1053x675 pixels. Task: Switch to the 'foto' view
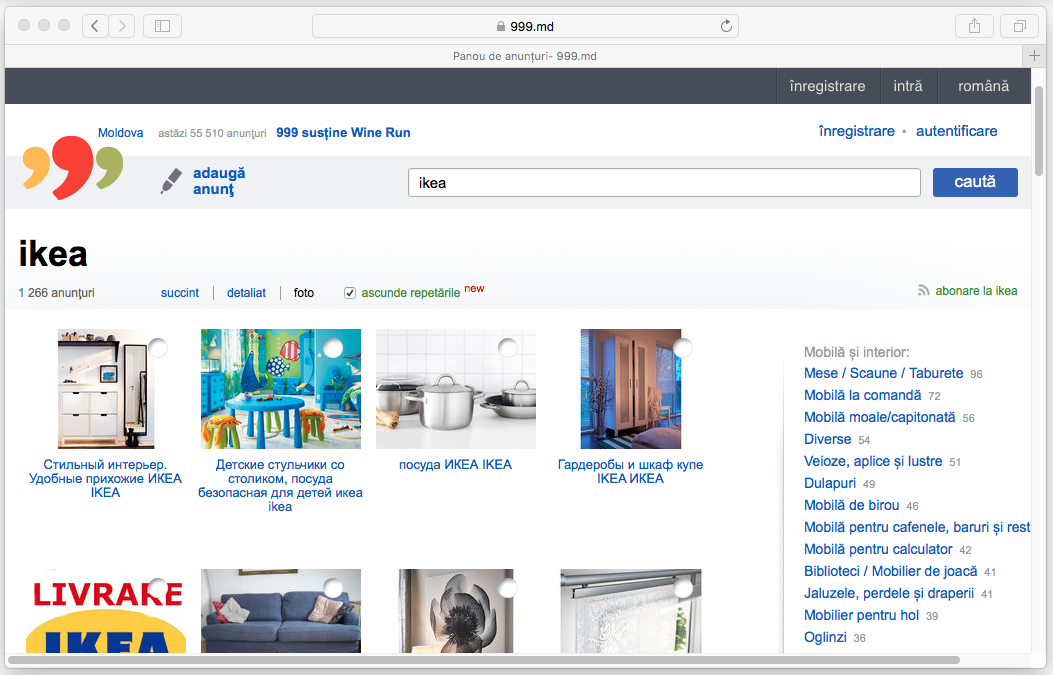click(304, 293)
